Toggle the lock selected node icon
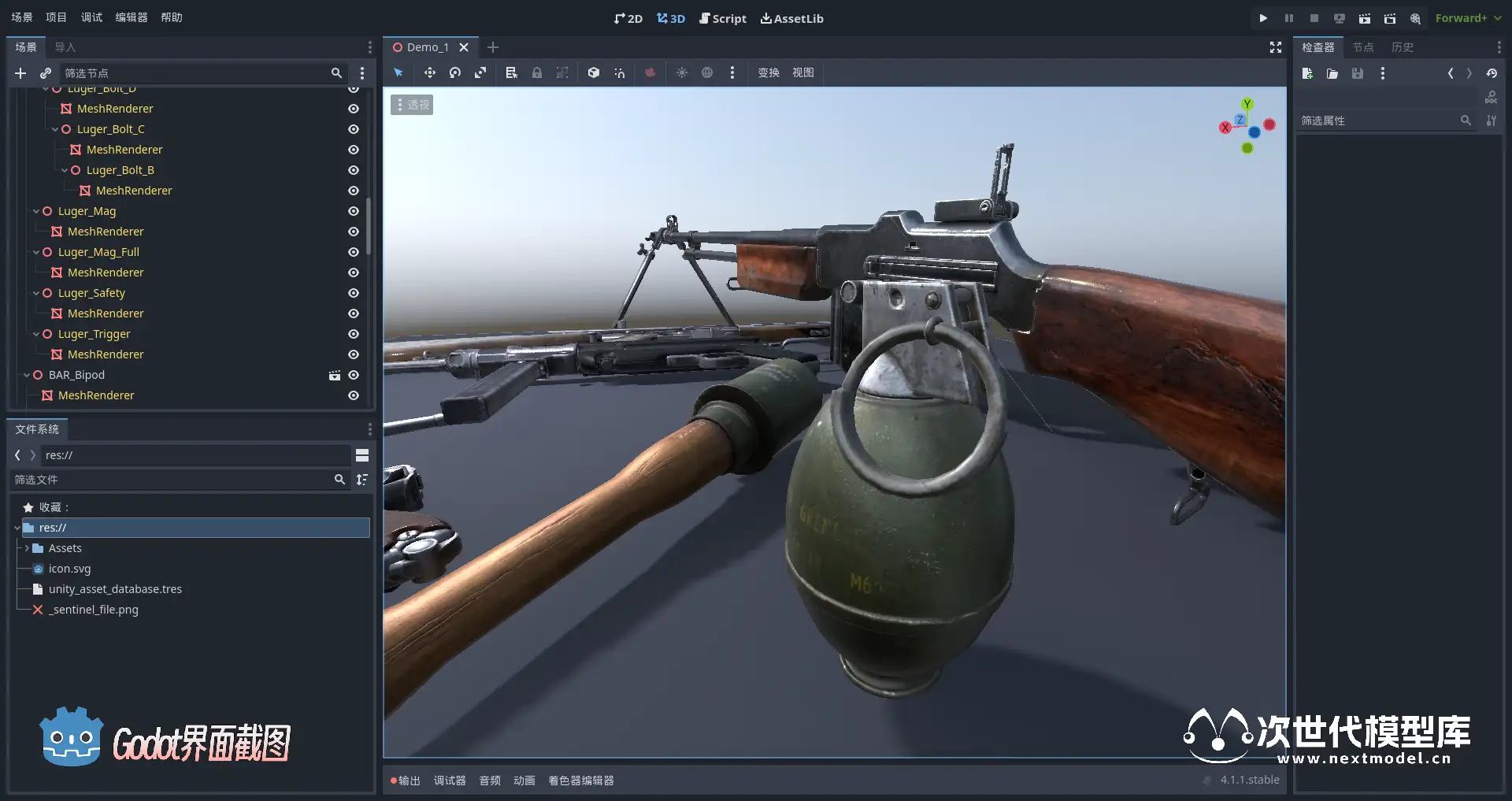Image resolution: width=1512 pixels, height=801 pixels. pyautogui.click(x=537, y=72)
